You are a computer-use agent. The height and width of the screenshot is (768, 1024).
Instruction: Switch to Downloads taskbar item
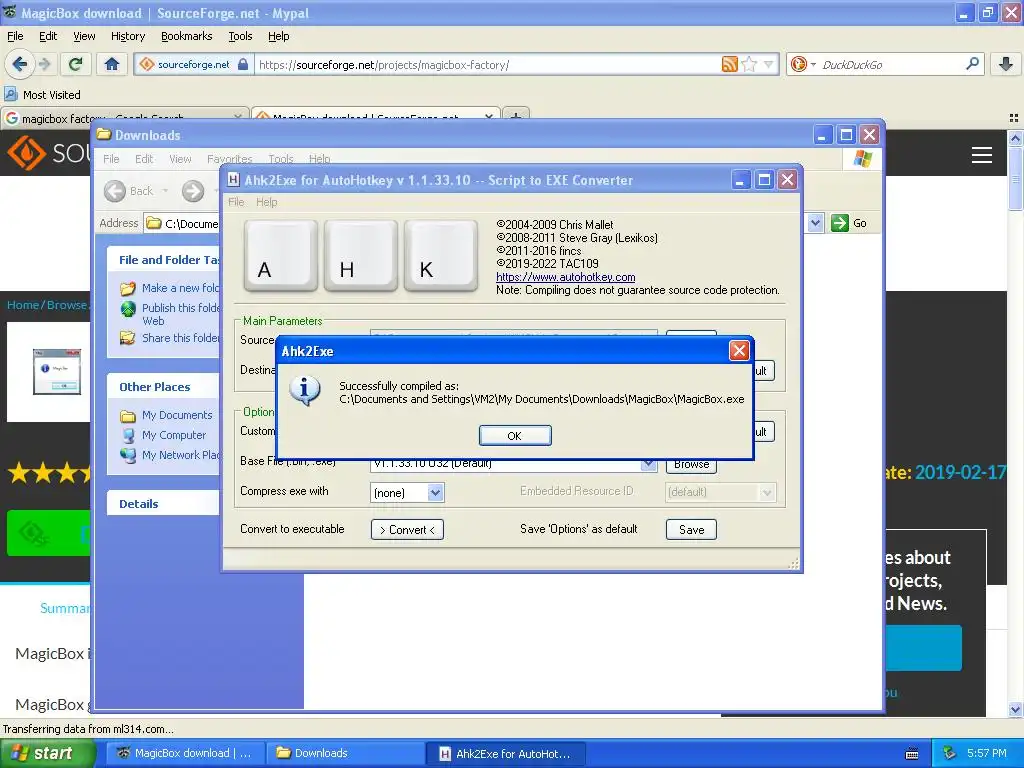pos(344,753)
